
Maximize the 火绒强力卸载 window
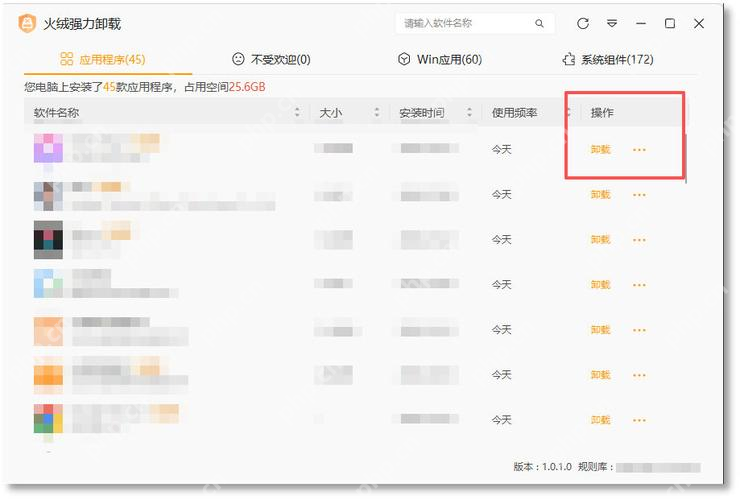click(670, 23)
